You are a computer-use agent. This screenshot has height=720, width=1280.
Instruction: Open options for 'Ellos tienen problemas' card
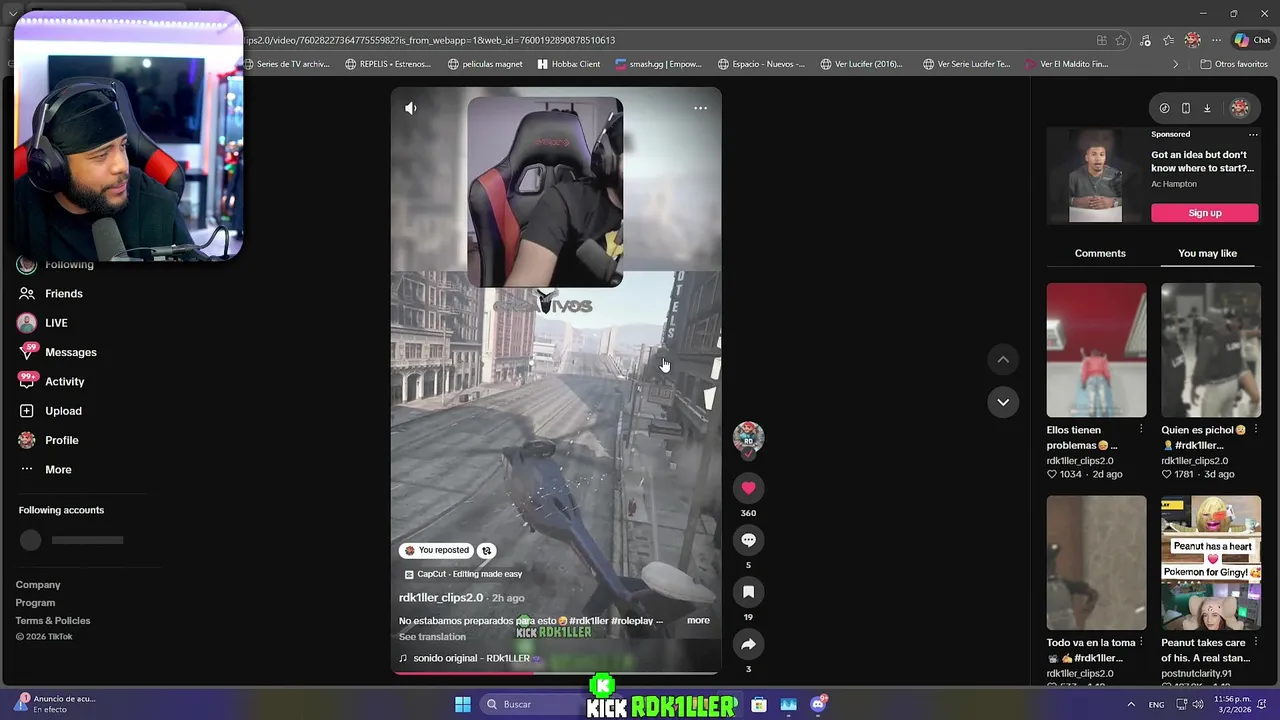1141,430
